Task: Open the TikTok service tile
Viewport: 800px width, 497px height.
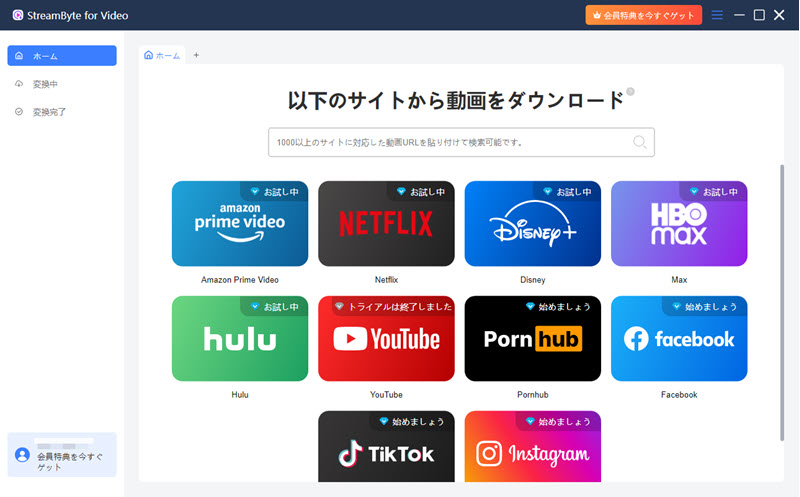Action: coord(386,446)
